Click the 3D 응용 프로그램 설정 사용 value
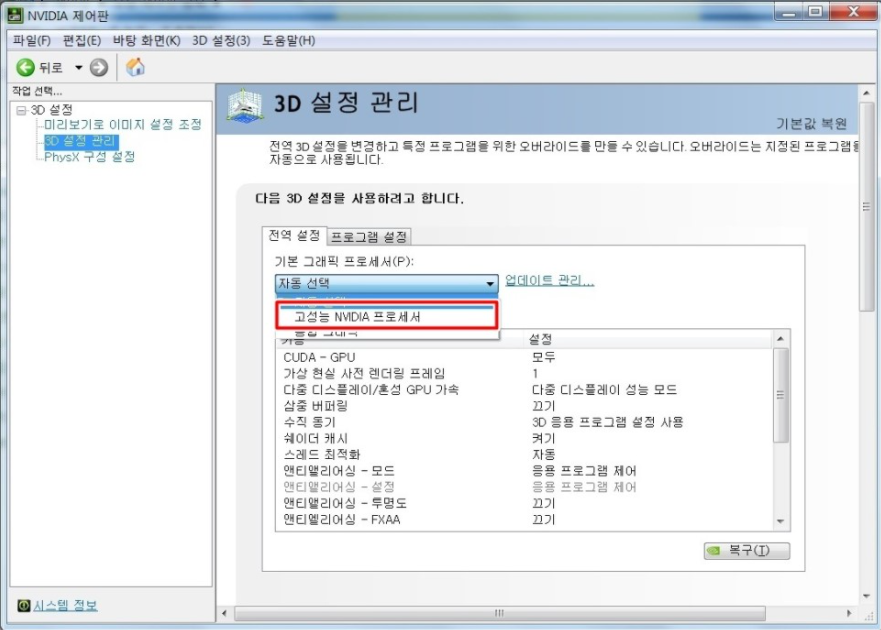Screen dimensions: 881x630 point(607,422)
